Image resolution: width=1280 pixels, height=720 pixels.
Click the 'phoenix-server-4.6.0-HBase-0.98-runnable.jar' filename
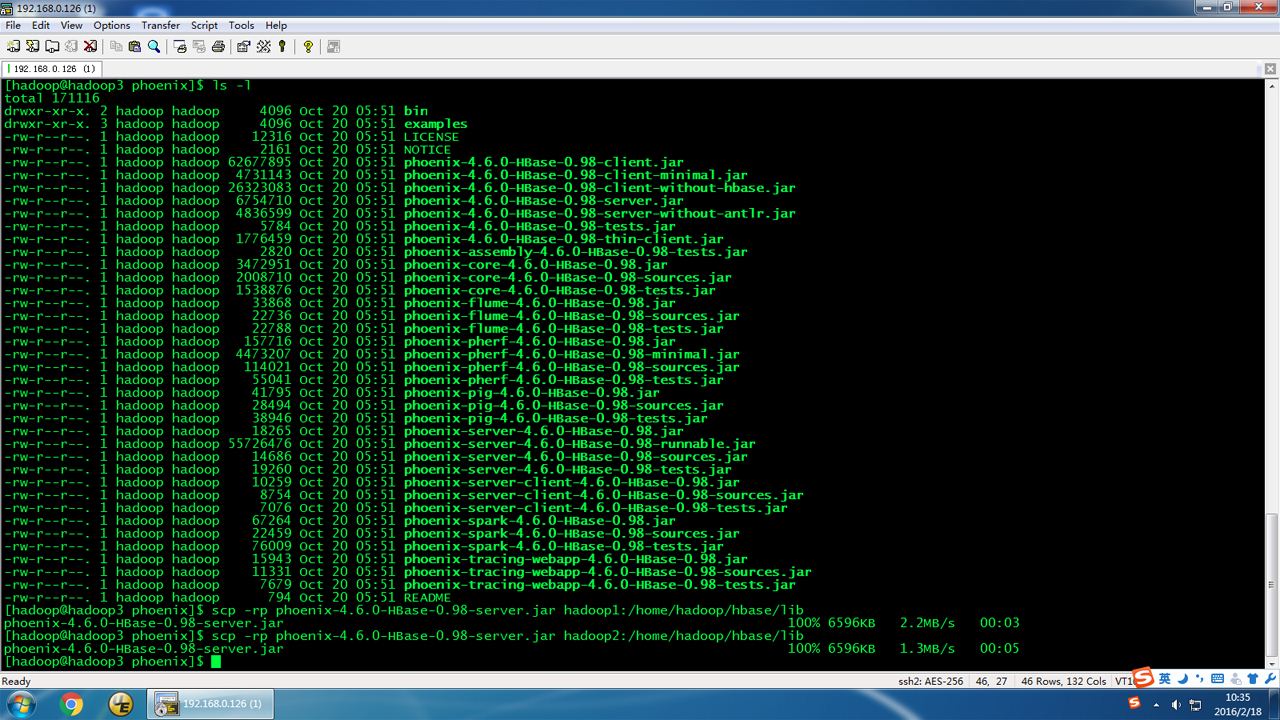pyautogui.click(x=580, y=444)
